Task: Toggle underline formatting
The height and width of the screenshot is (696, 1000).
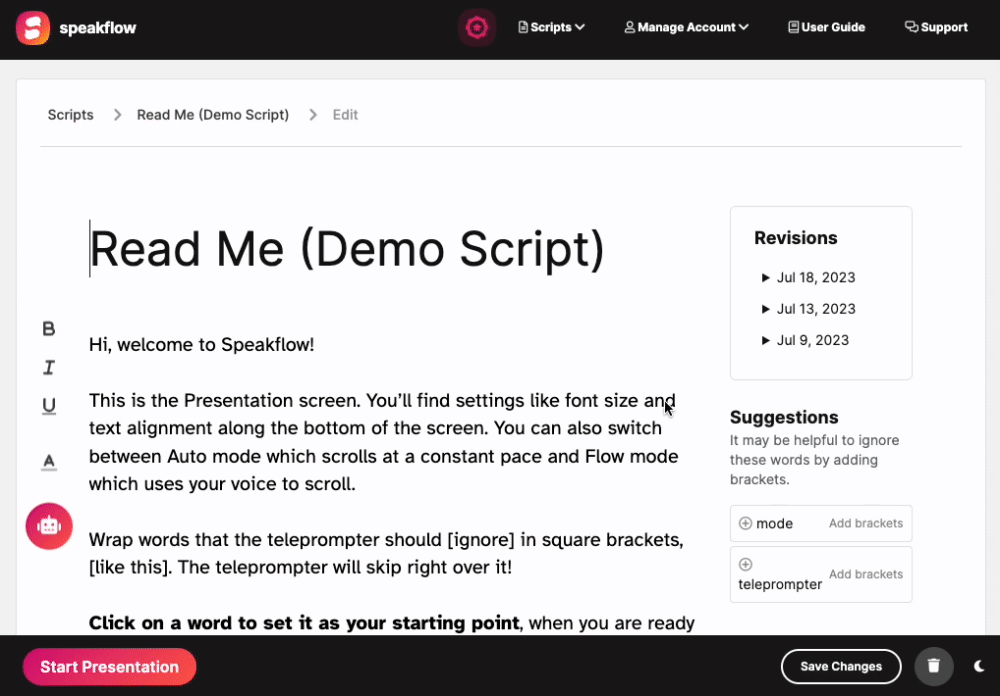Action: [48, 406]
